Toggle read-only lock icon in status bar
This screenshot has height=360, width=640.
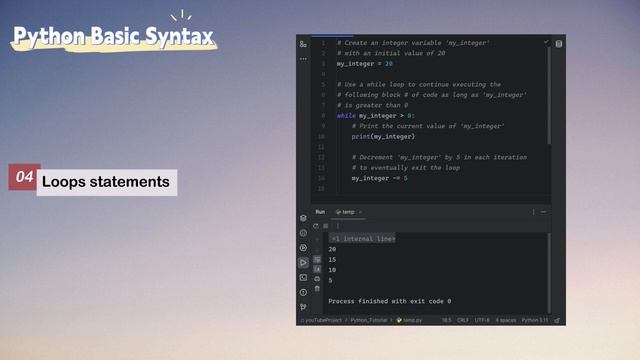pyautogui.click(x=557, y=320)
